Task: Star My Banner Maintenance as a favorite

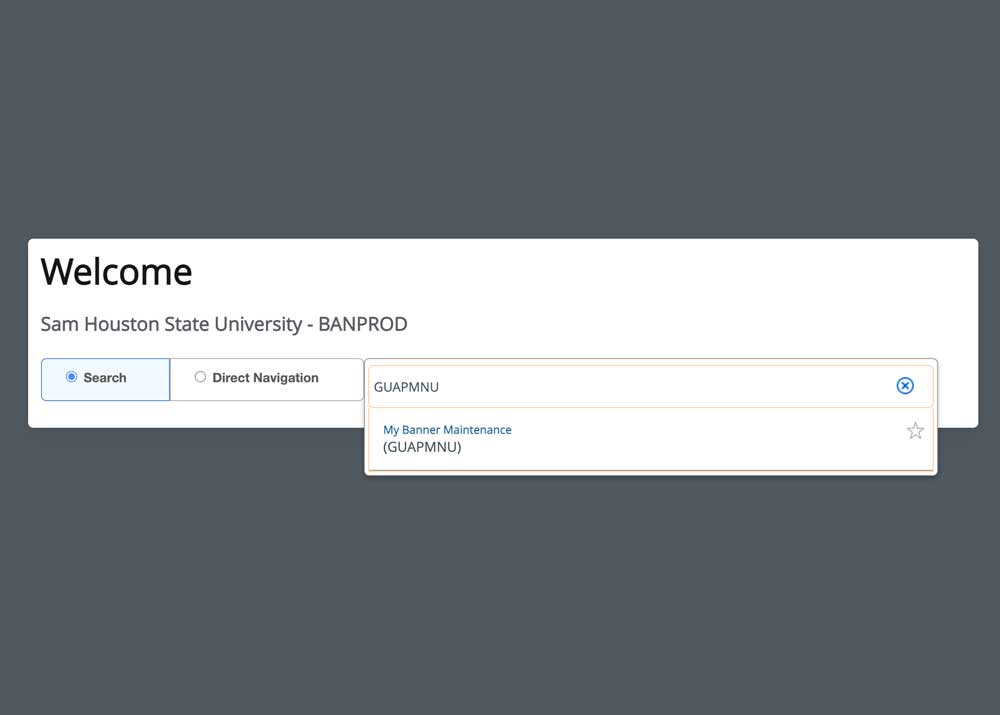Action: [915, 431]
